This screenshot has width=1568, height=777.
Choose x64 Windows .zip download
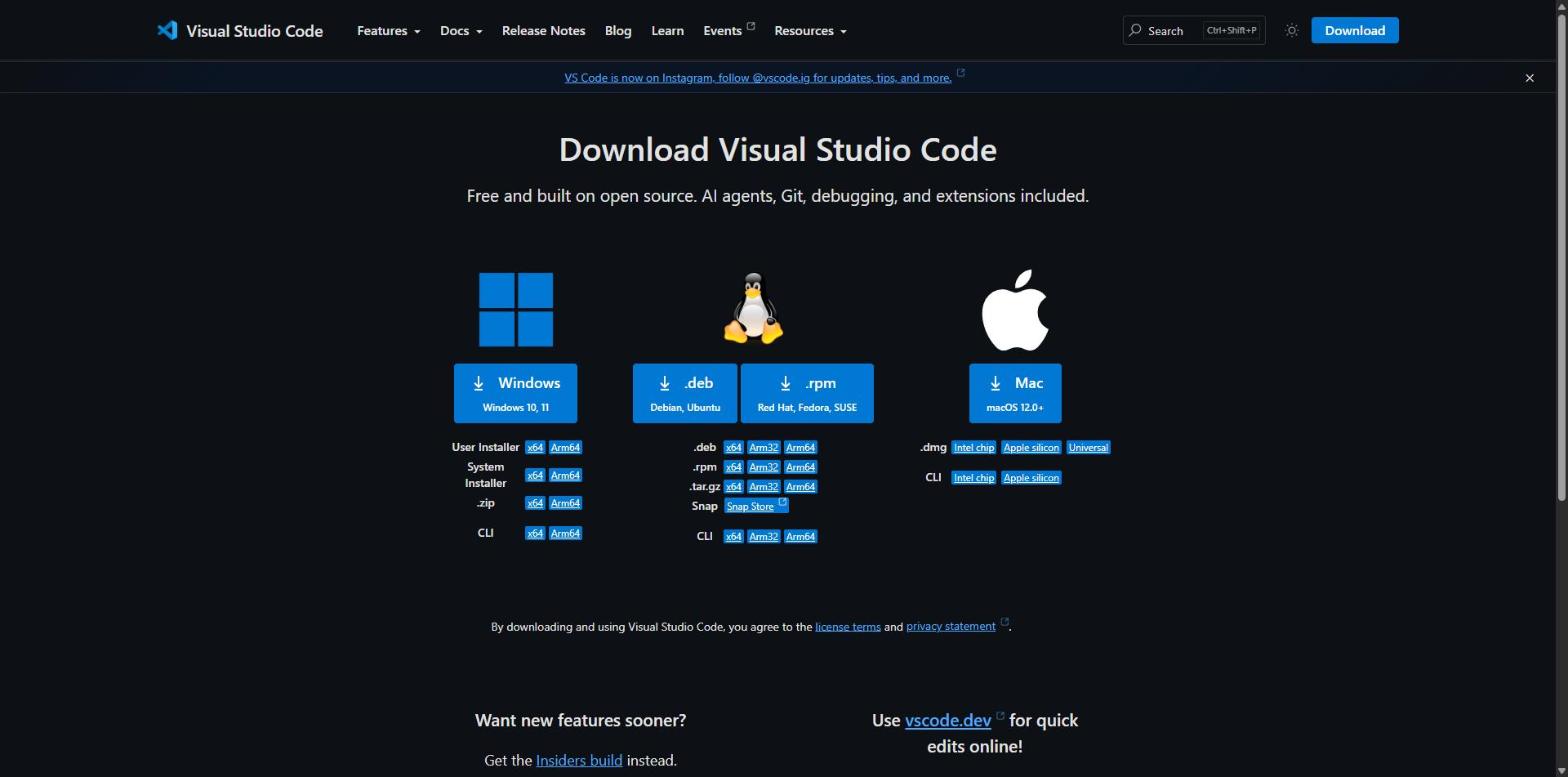tap(535, 504)
